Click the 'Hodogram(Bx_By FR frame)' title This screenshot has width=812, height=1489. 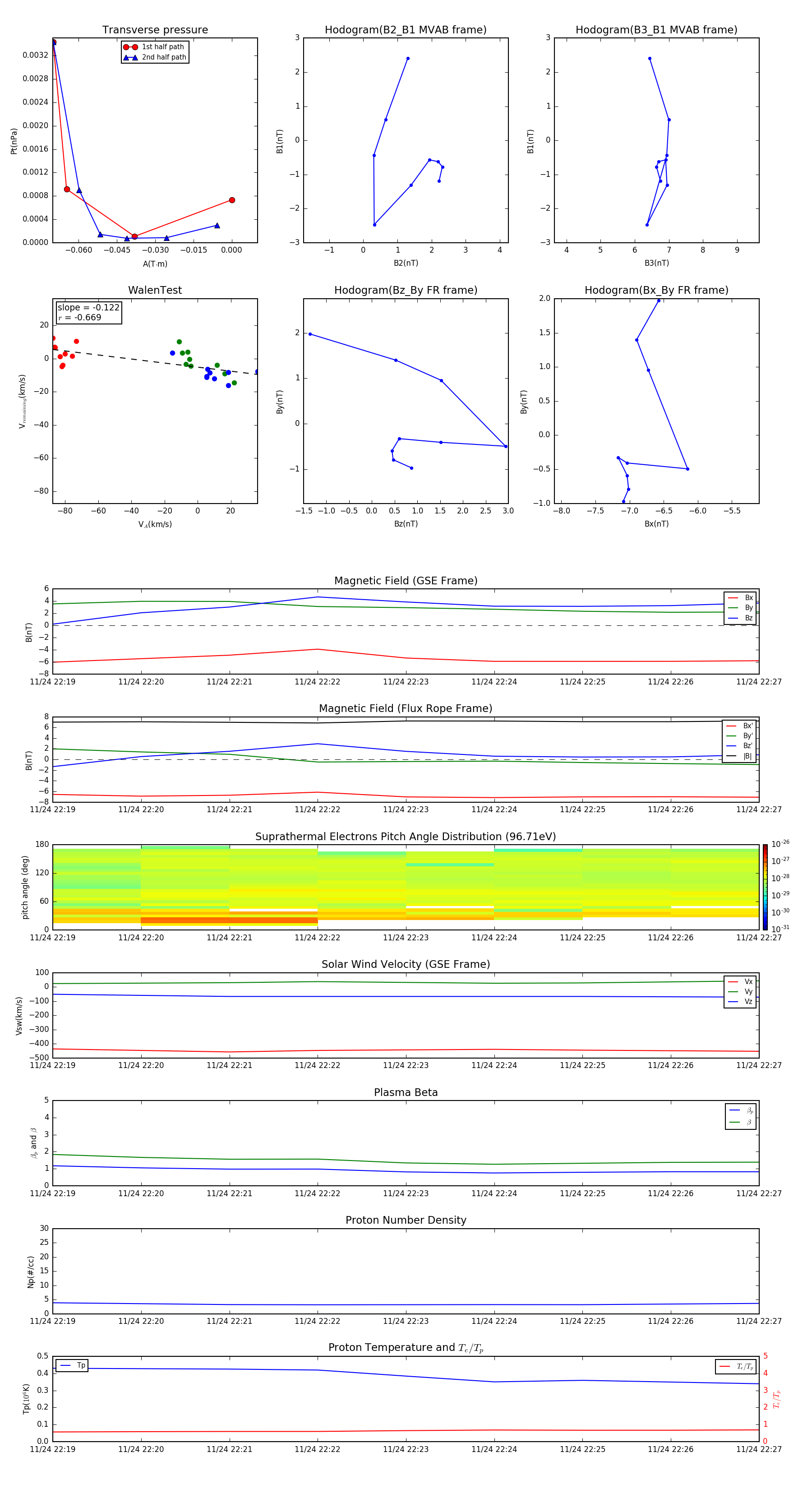[656, 290]
